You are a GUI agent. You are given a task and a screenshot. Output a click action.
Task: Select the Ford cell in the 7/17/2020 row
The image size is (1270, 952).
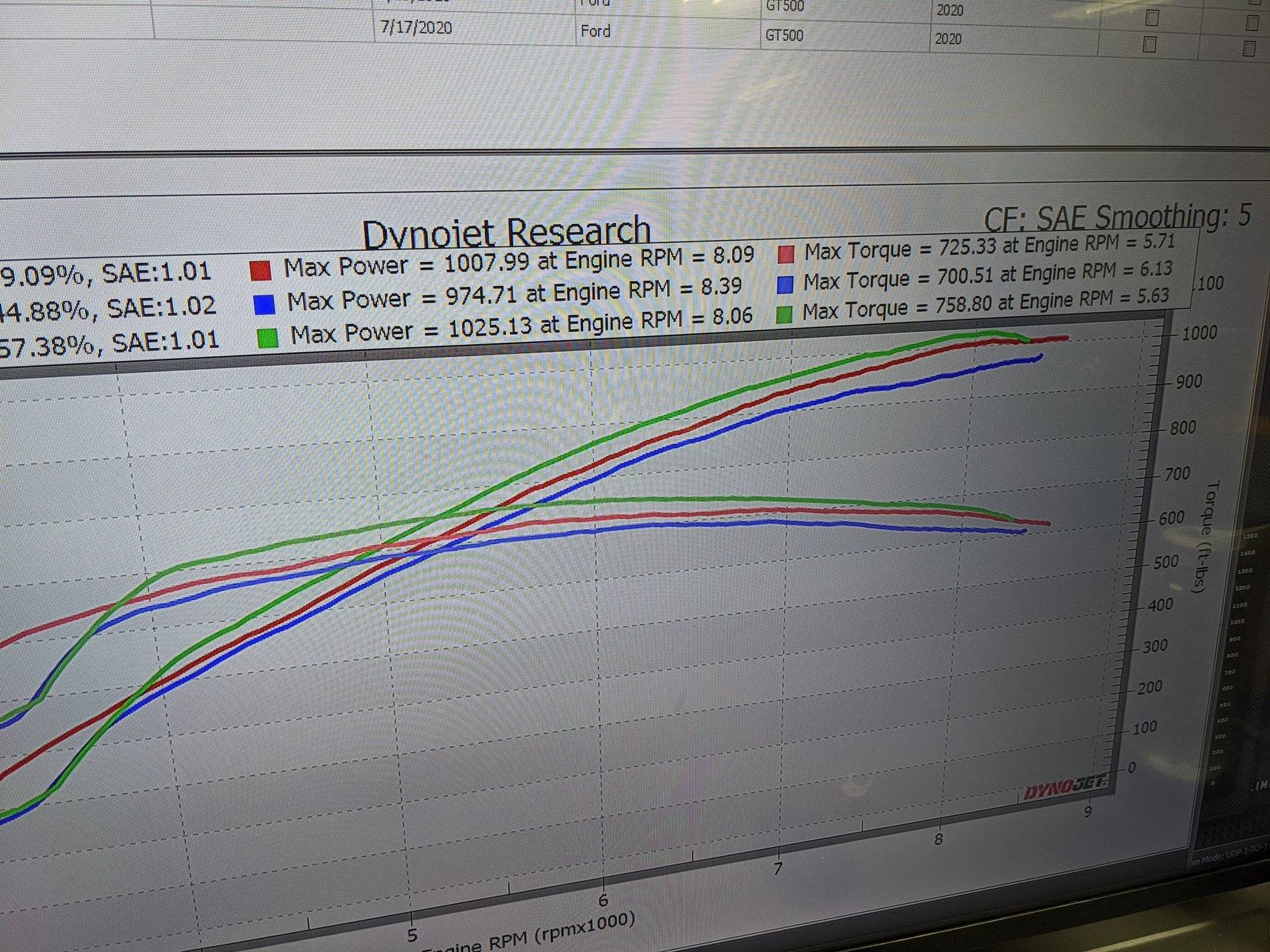click(x=595, y=31)
